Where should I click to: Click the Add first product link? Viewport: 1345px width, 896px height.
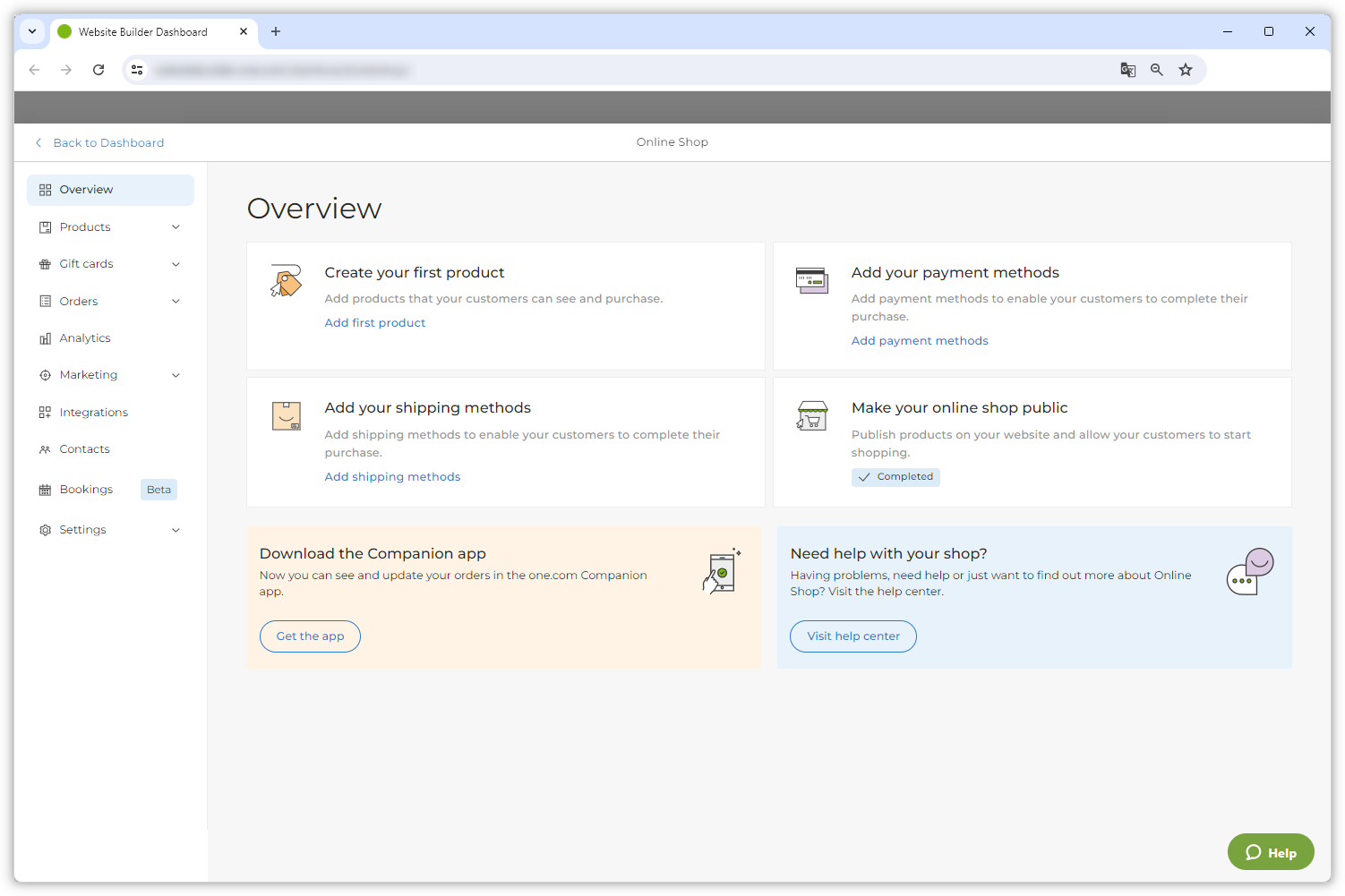(x=375, y=323)
